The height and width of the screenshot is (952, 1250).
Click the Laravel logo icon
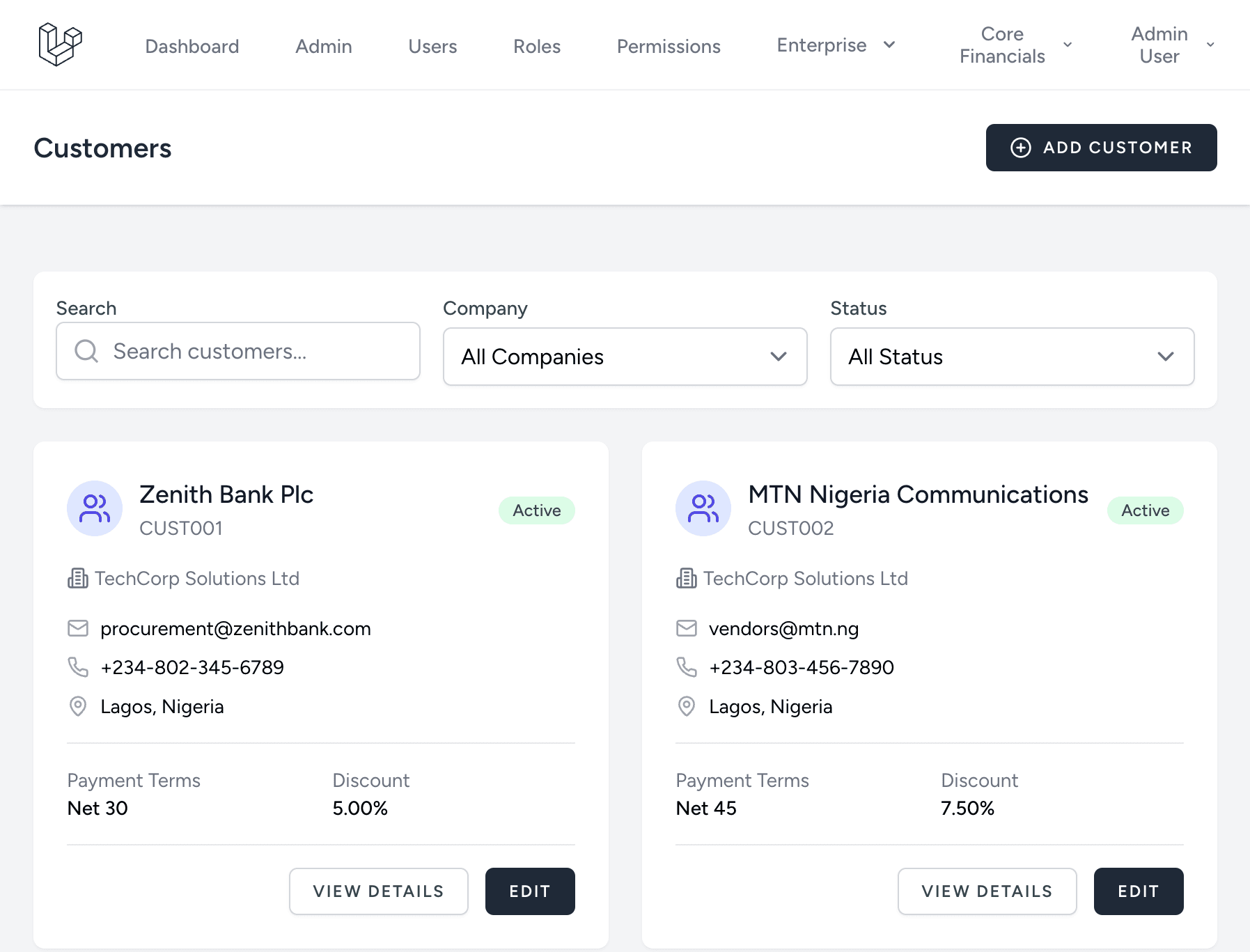[60, 45]
